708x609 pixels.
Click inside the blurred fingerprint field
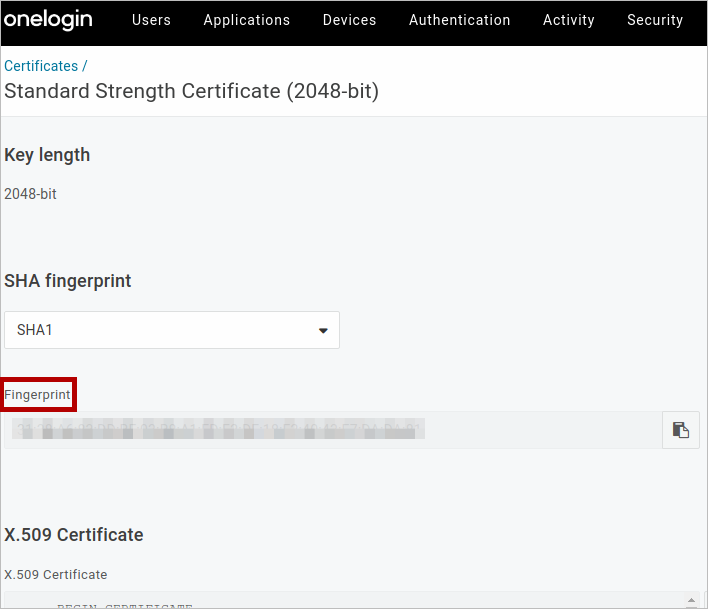pos(330,430)
